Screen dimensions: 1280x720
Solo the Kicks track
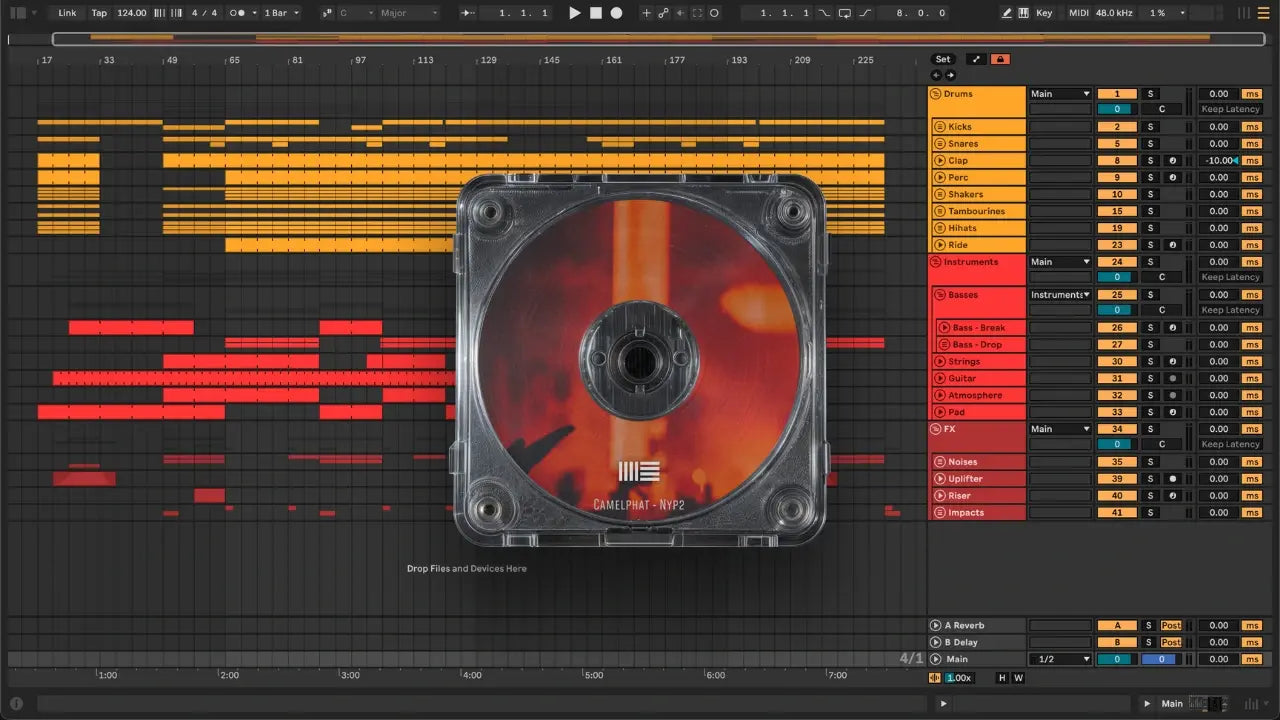pyautogui.click(x=1150, y=127)
